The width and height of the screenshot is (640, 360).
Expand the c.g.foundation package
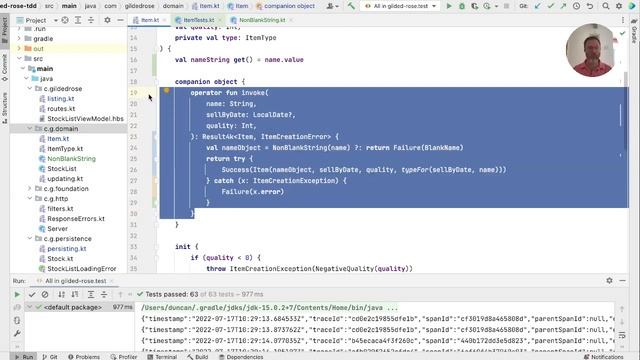click(x=29, y=189)
